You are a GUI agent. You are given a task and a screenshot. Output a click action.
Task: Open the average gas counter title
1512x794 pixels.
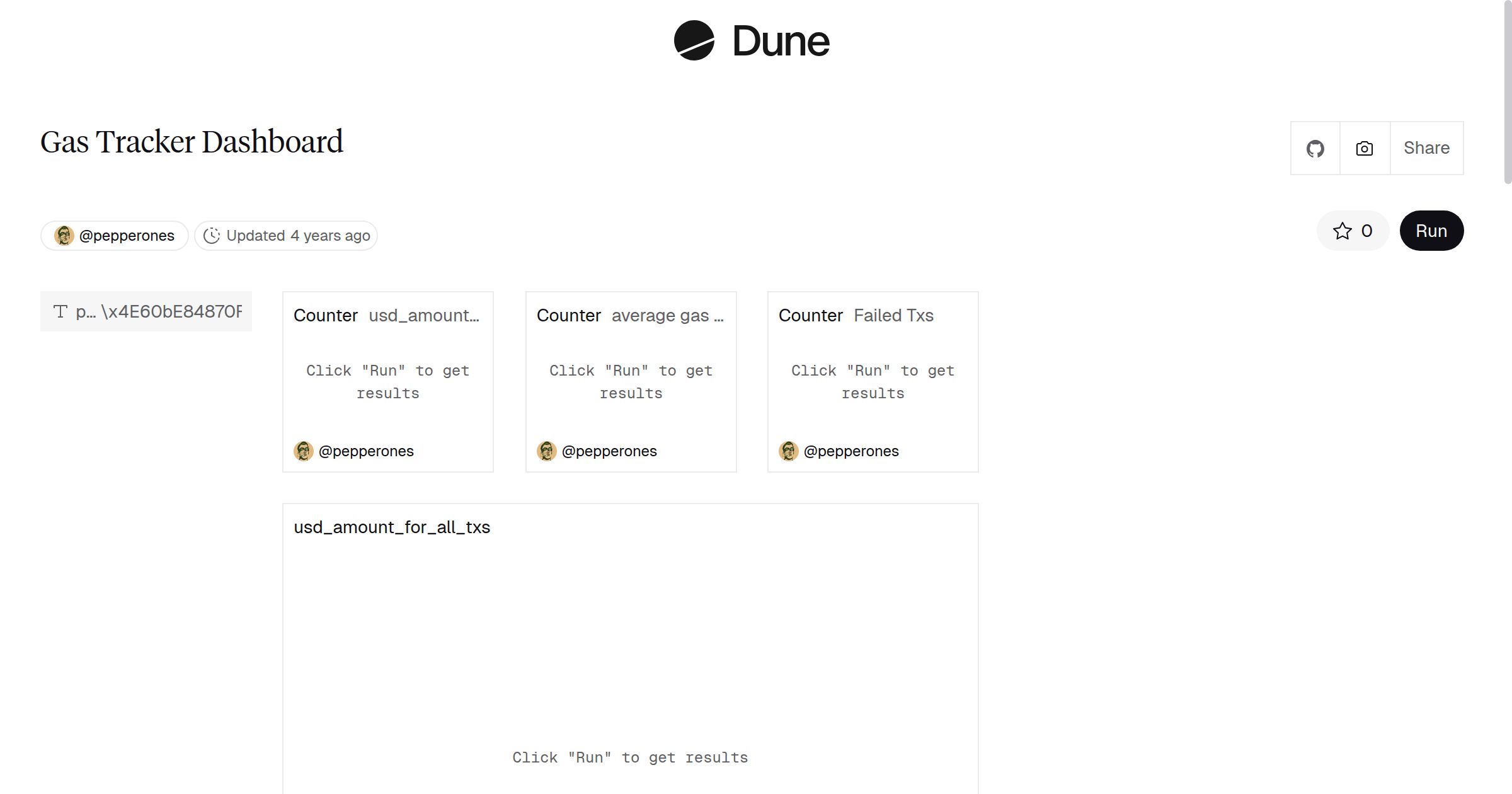[x=667, y=315]
